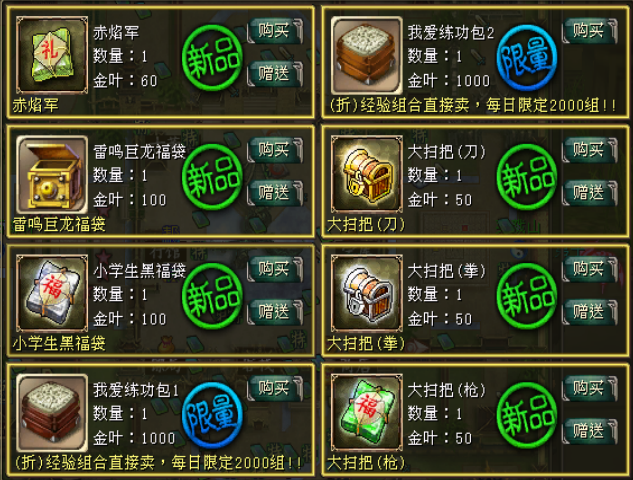Screen dimensions: 633x480
Task: Gift 大扫把(枪) using its 赠送 button
Action: 589,431
